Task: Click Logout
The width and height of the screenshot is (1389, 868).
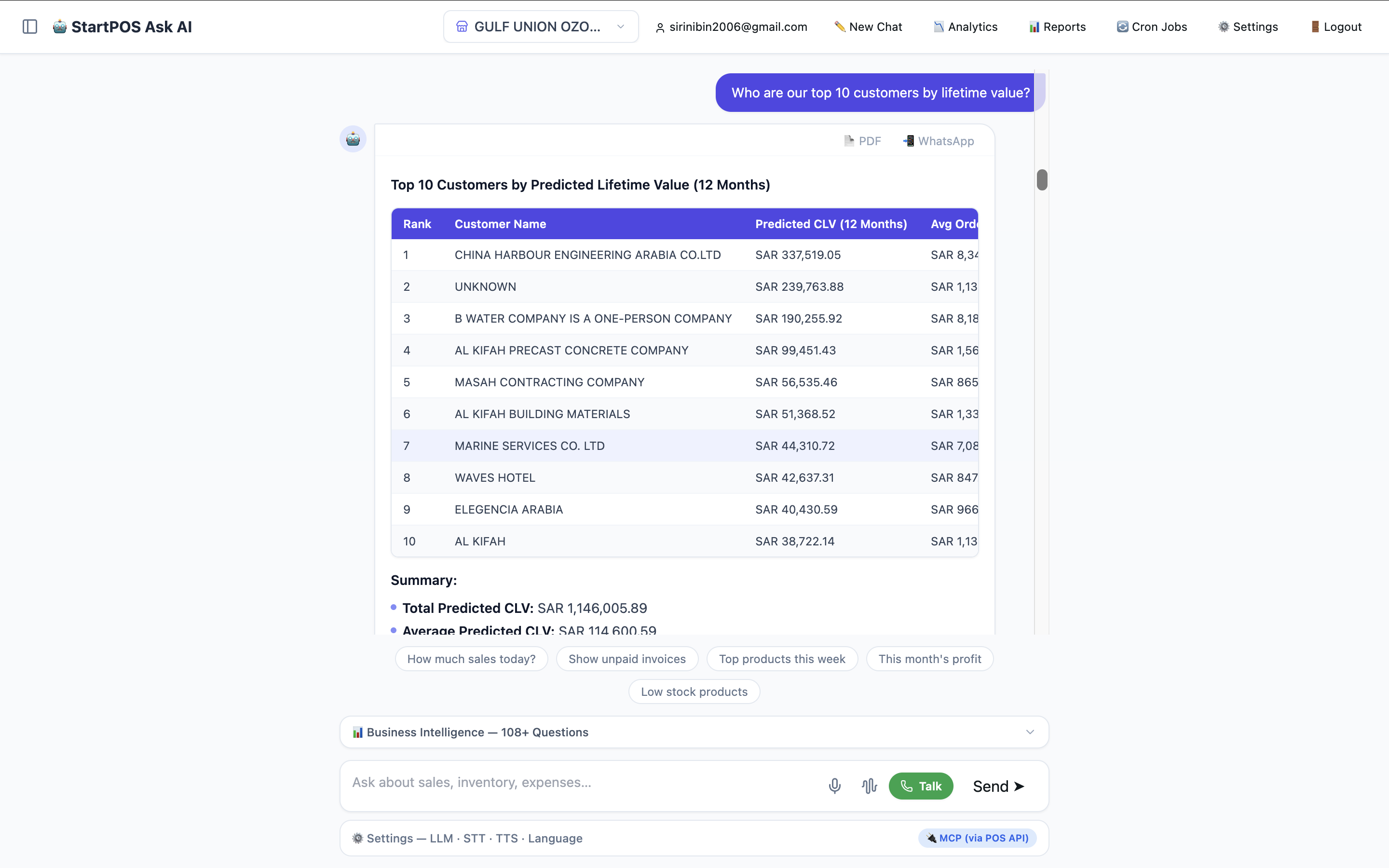Action: 1335,27
